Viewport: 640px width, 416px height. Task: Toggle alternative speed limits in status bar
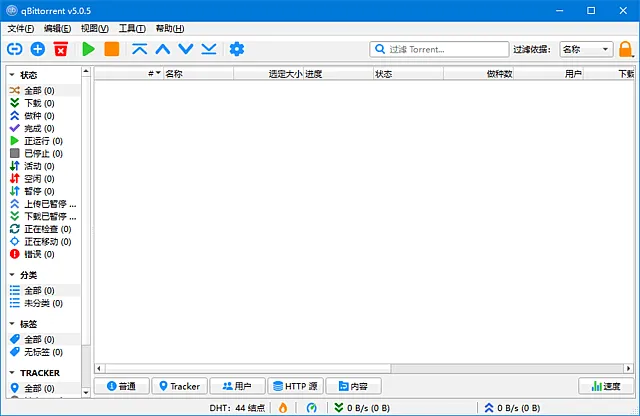pyautogui.click(x=312, y=408)
